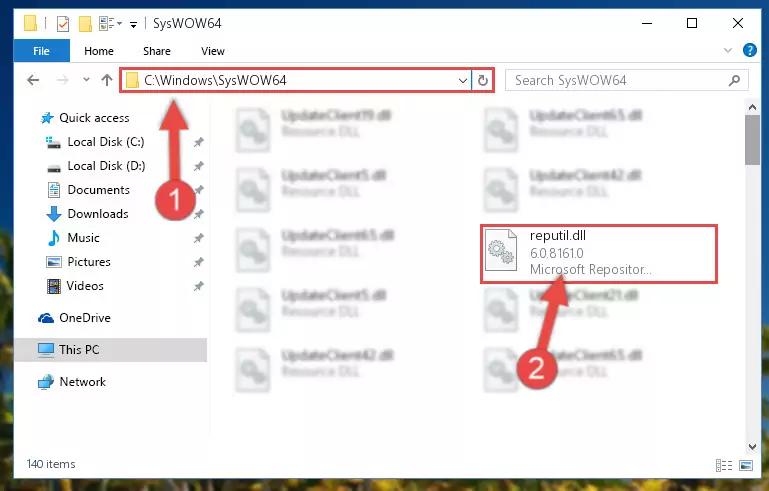Click the Back navigation arrow
This screenshot has width=769, height=491.
(33, 80)
